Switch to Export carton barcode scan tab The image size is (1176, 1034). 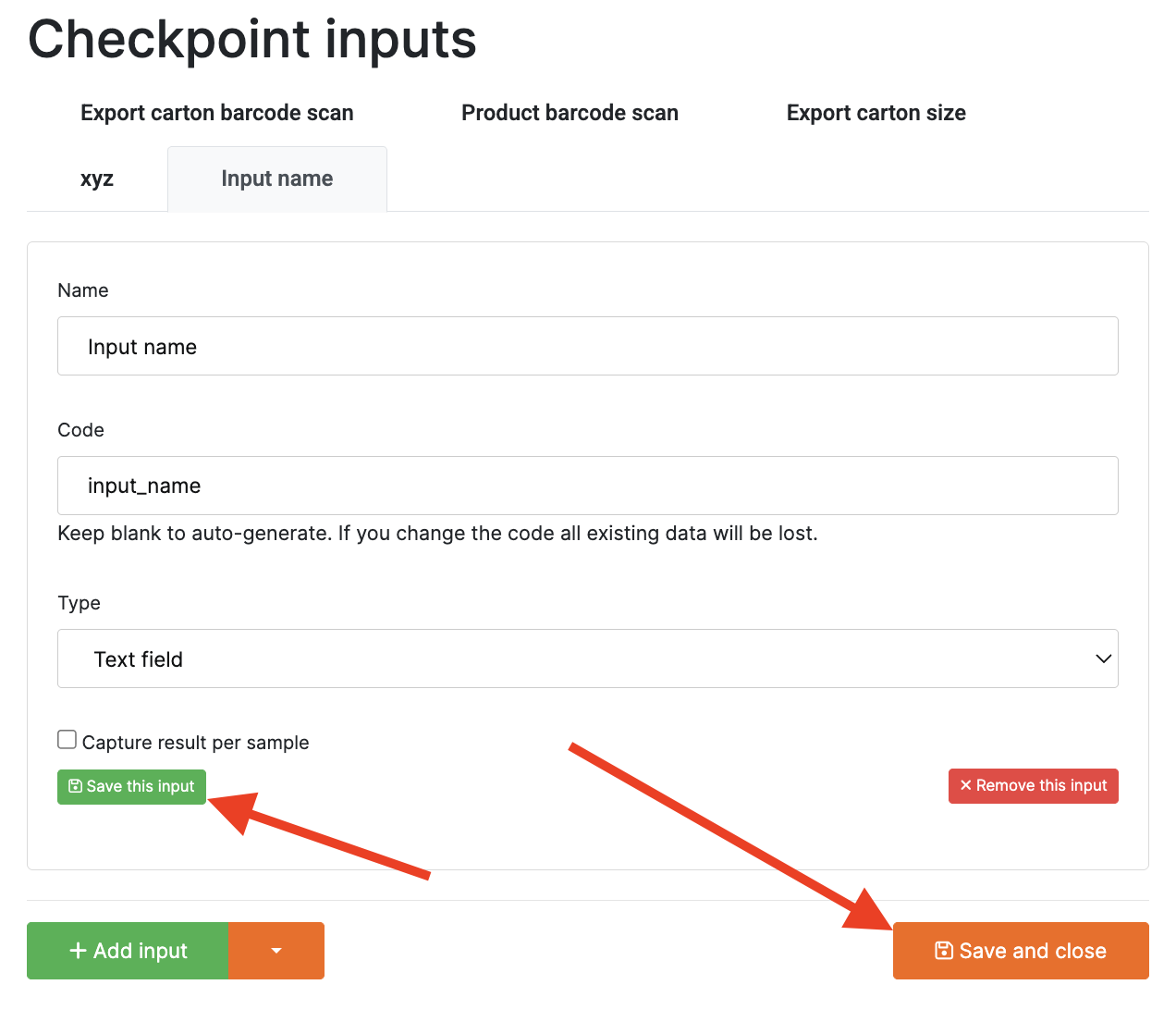pyautogui.click(x=217, y=113)
